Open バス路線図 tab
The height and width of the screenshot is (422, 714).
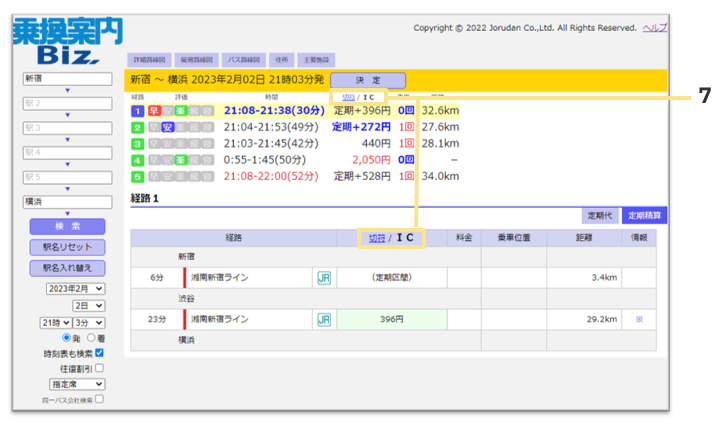[246, 60]
